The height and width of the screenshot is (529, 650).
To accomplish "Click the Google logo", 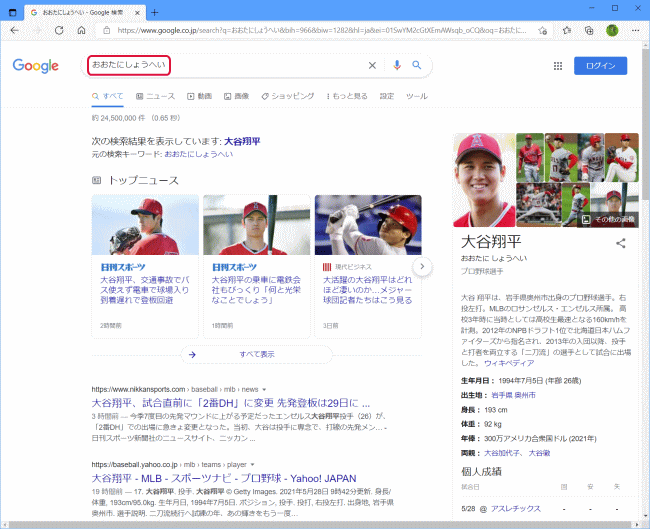I will click(x=36, y=66).
